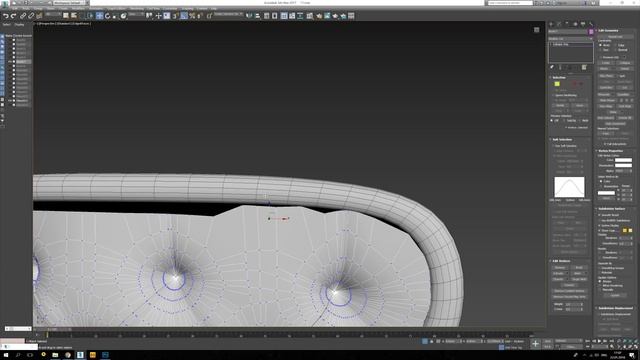
Task: Activate the Unlink Selection tool
Action: tap(31, 16)
